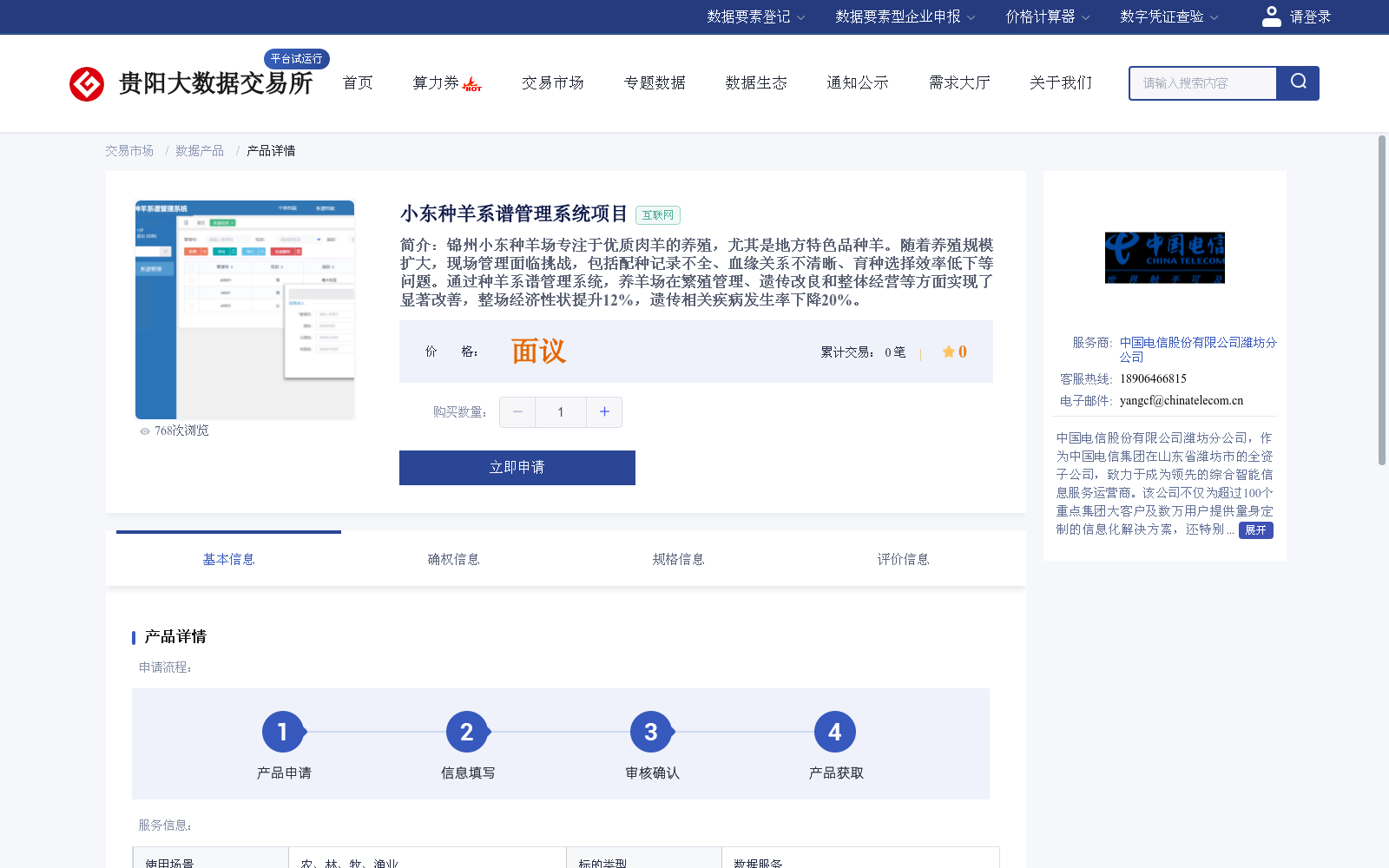Click the 立即申请 button
The height and width of the screenshot is (868, 1389).
pos(517,468)
